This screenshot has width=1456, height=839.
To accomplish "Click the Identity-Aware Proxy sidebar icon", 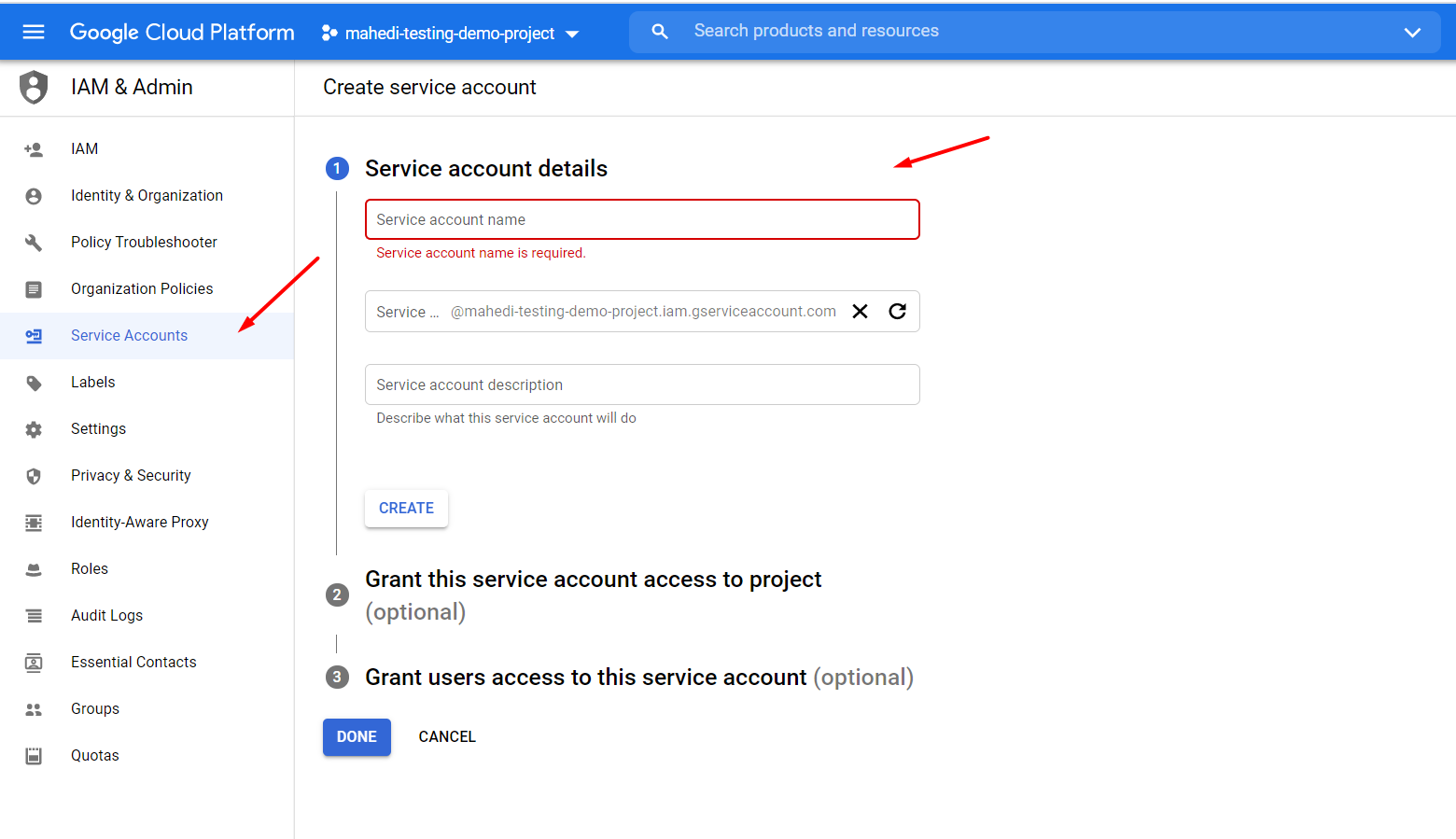I will pyautogui.click(x=34, y=522).
